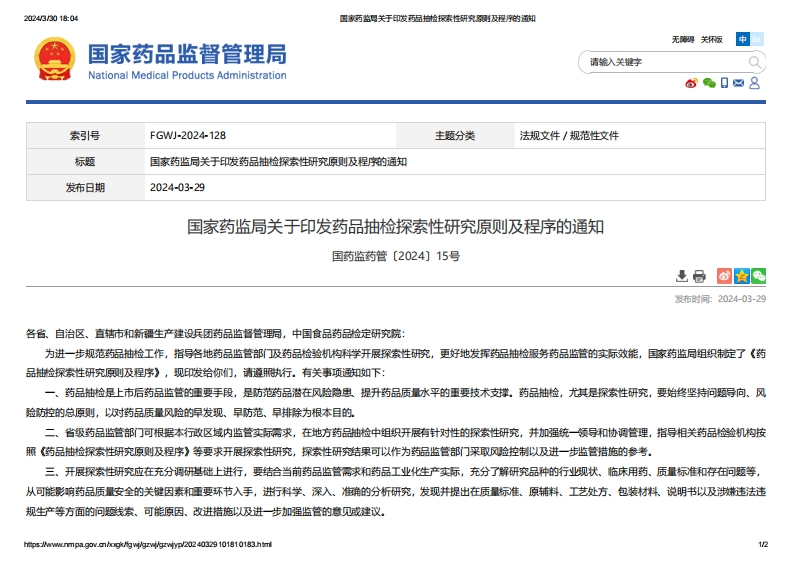Print the page using the printer icon
The height and width of the screenshot is (561, 793).
click(x=699, y=276)
